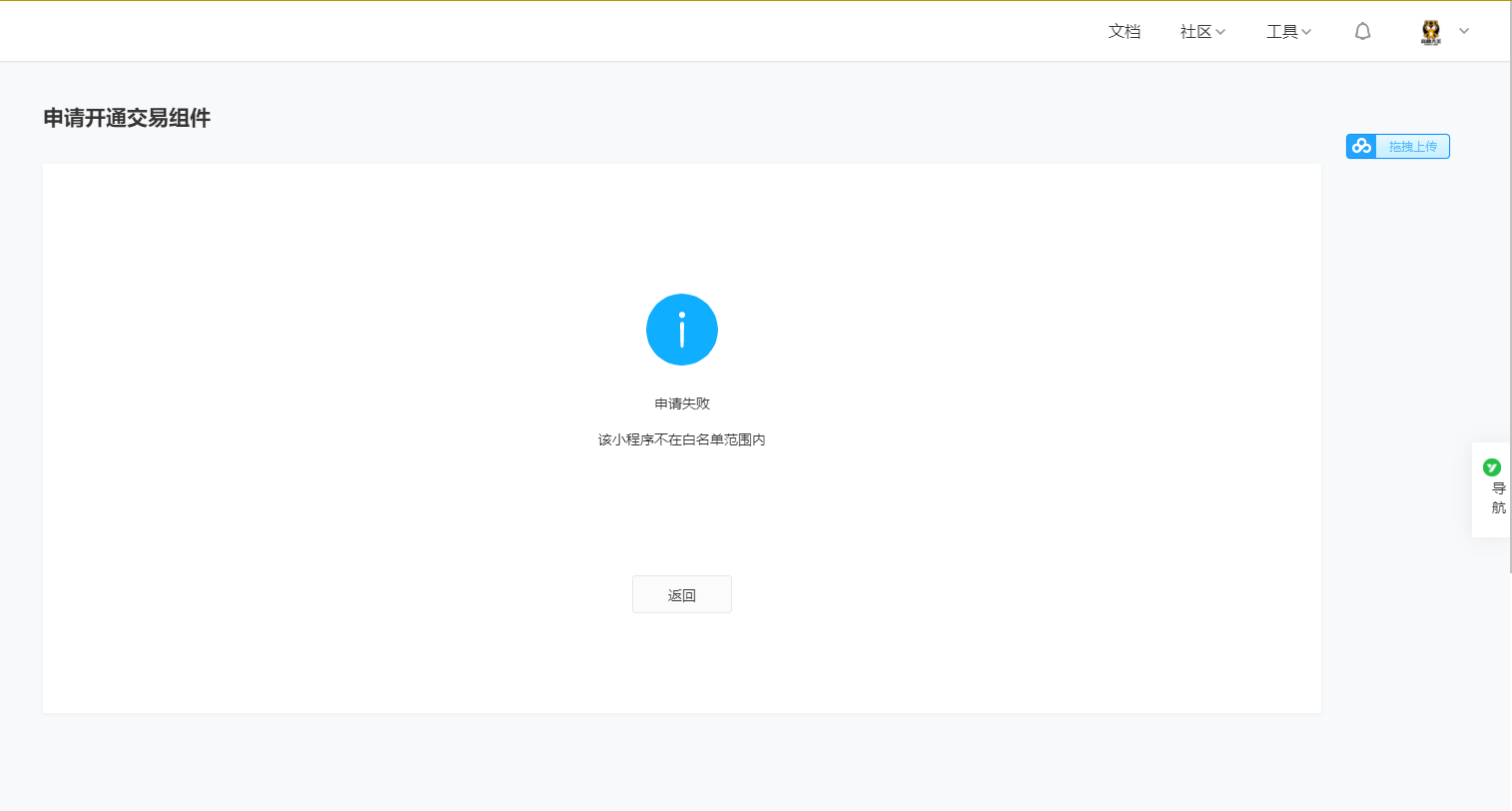Expand the account dropdown arrow

[x=1464, y=31]
